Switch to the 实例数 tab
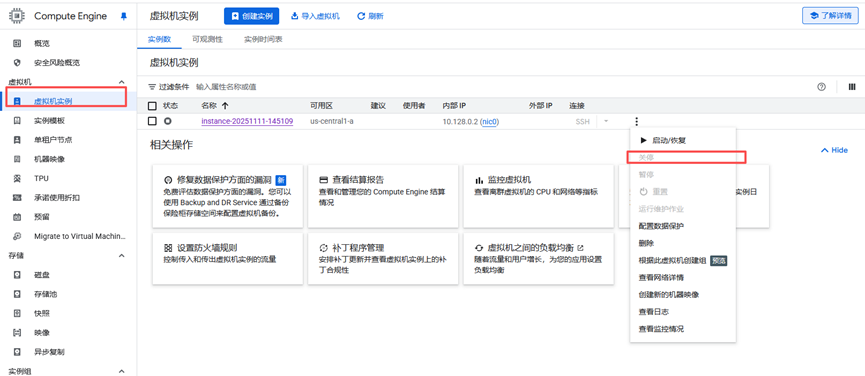The image size is (865, 376). [x=159, y=40]
